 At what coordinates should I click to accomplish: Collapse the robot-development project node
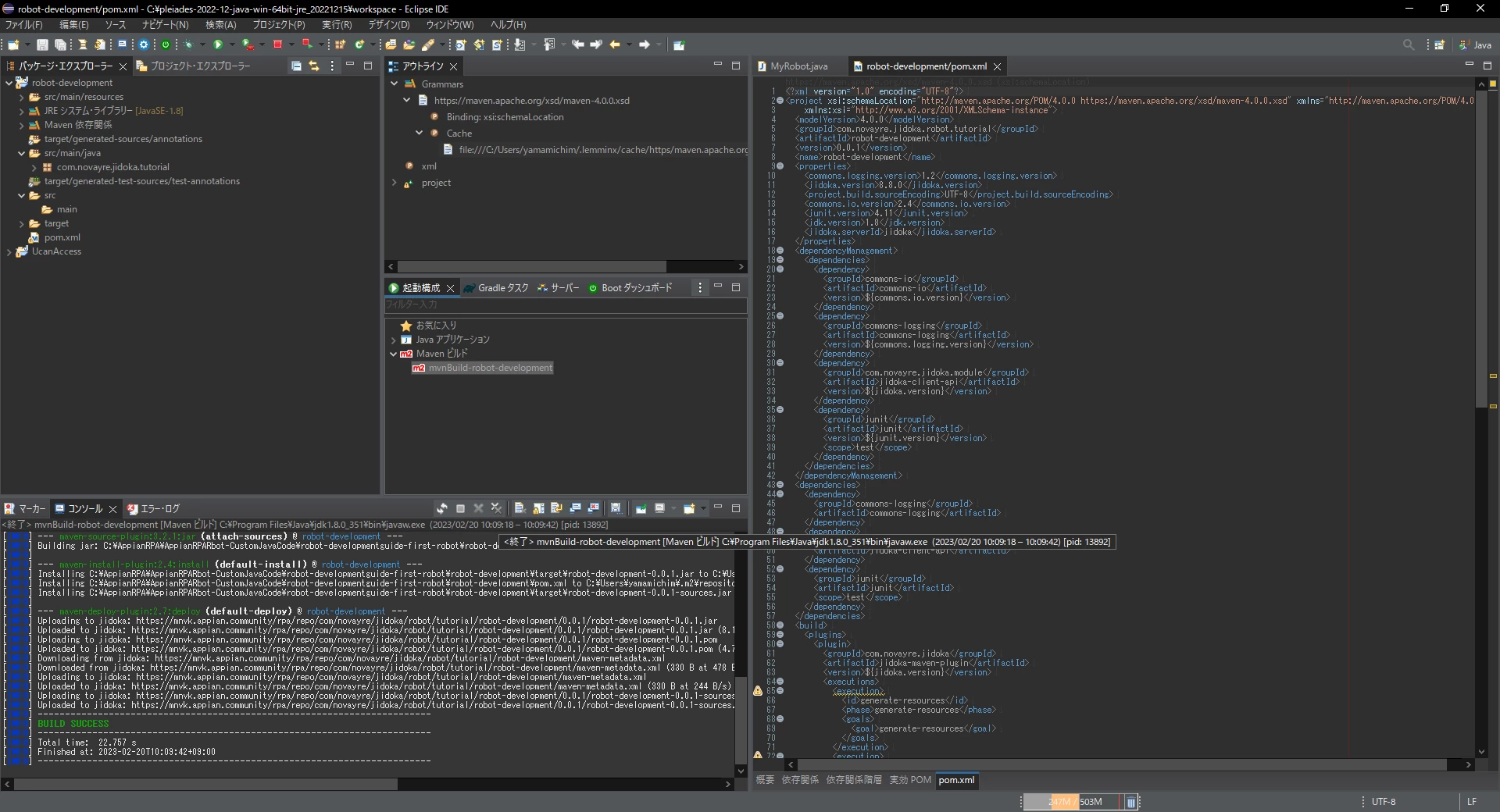point(9,83)
